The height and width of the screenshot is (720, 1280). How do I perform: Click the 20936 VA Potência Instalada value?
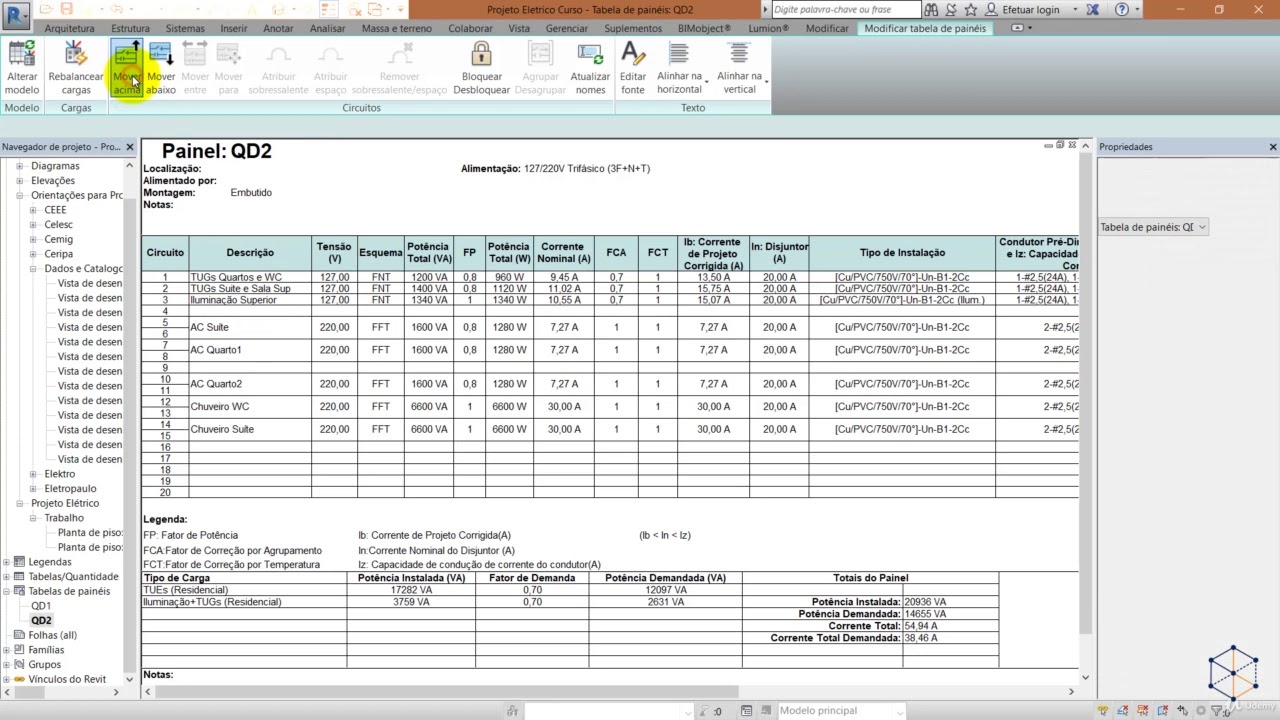coord(925,602)
